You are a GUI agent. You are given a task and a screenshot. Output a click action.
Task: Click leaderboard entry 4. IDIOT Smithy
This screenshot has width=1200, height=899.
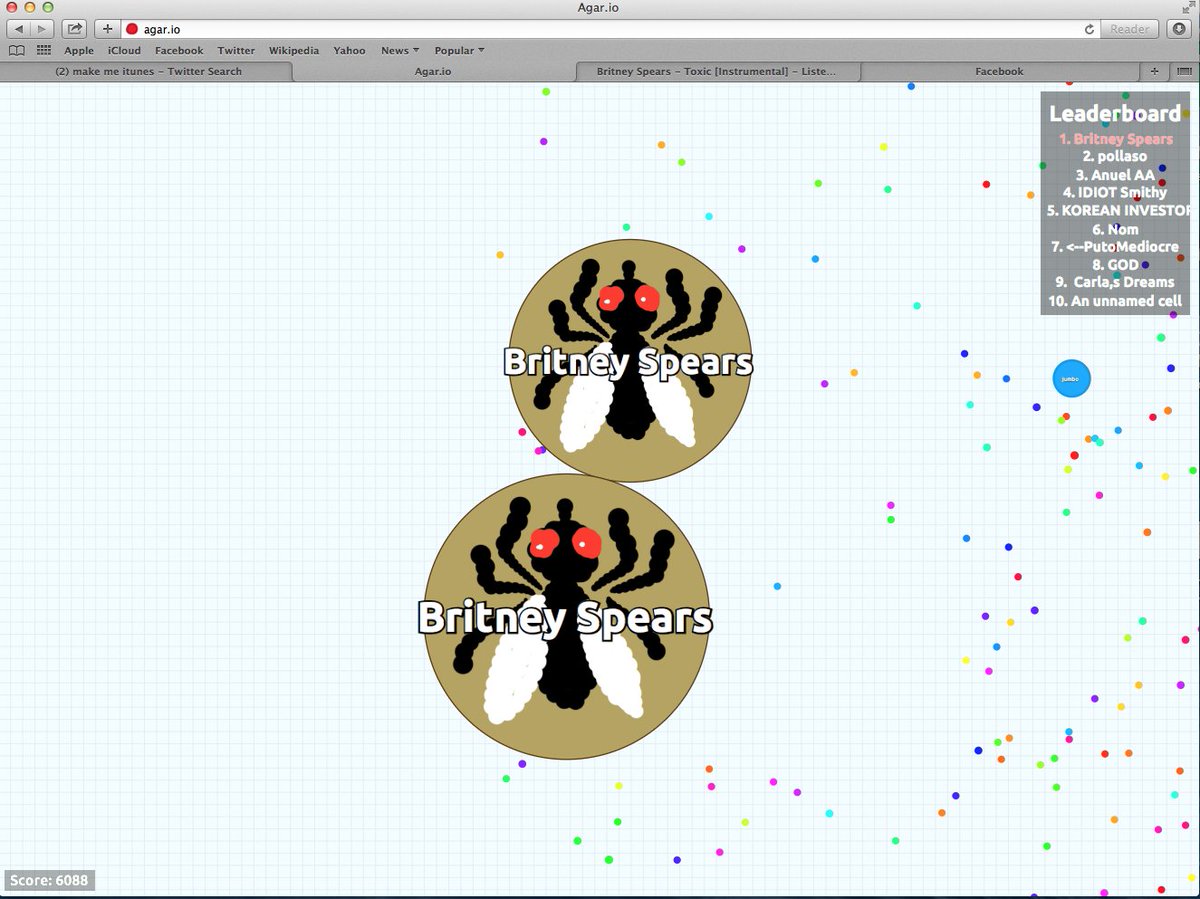pyautogui.click(x=1115, y=192)
